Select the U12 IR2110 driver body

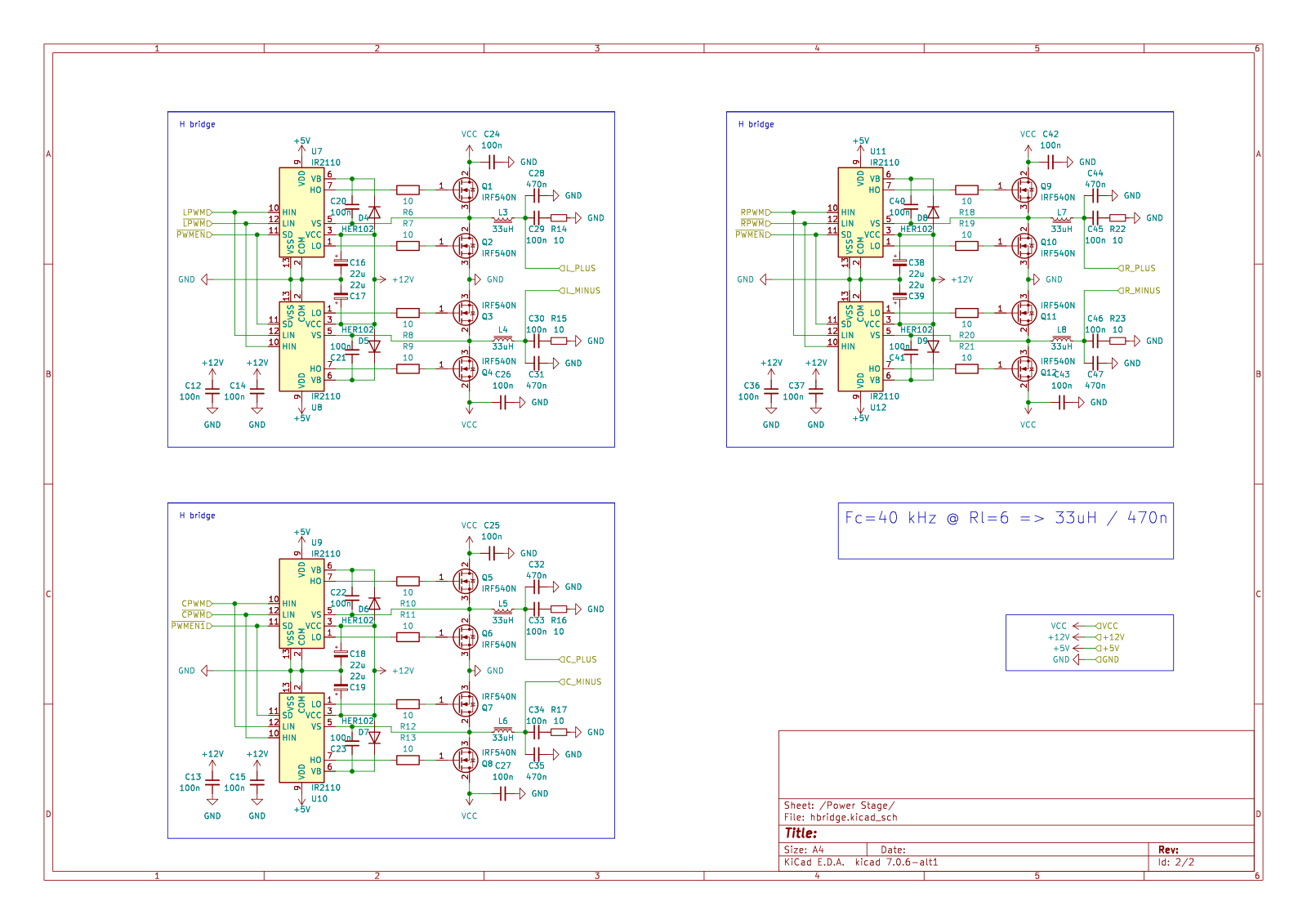click(x=861, y=346)
